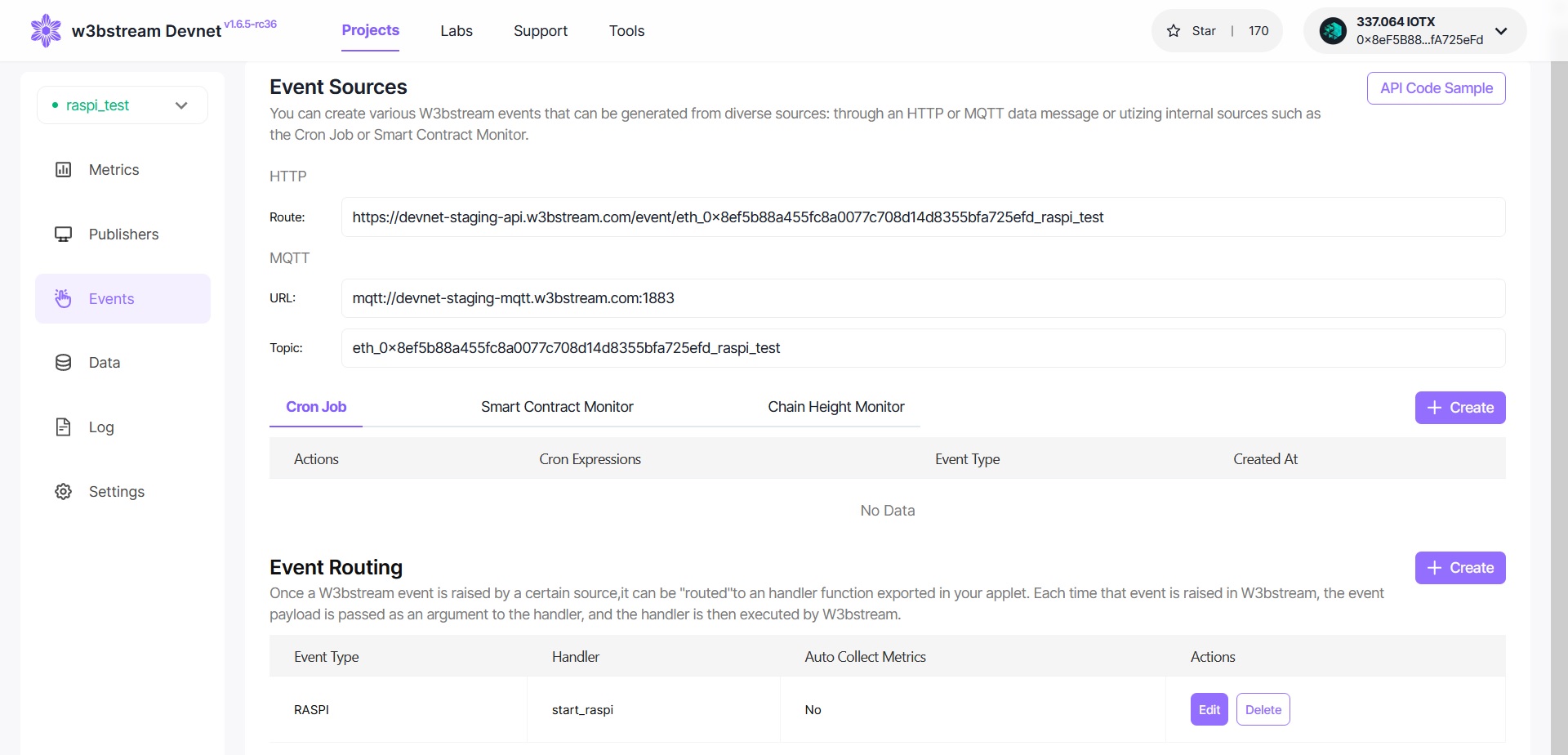Open the Labs menu
The image size is (1568, 755).
click(457, 31)
